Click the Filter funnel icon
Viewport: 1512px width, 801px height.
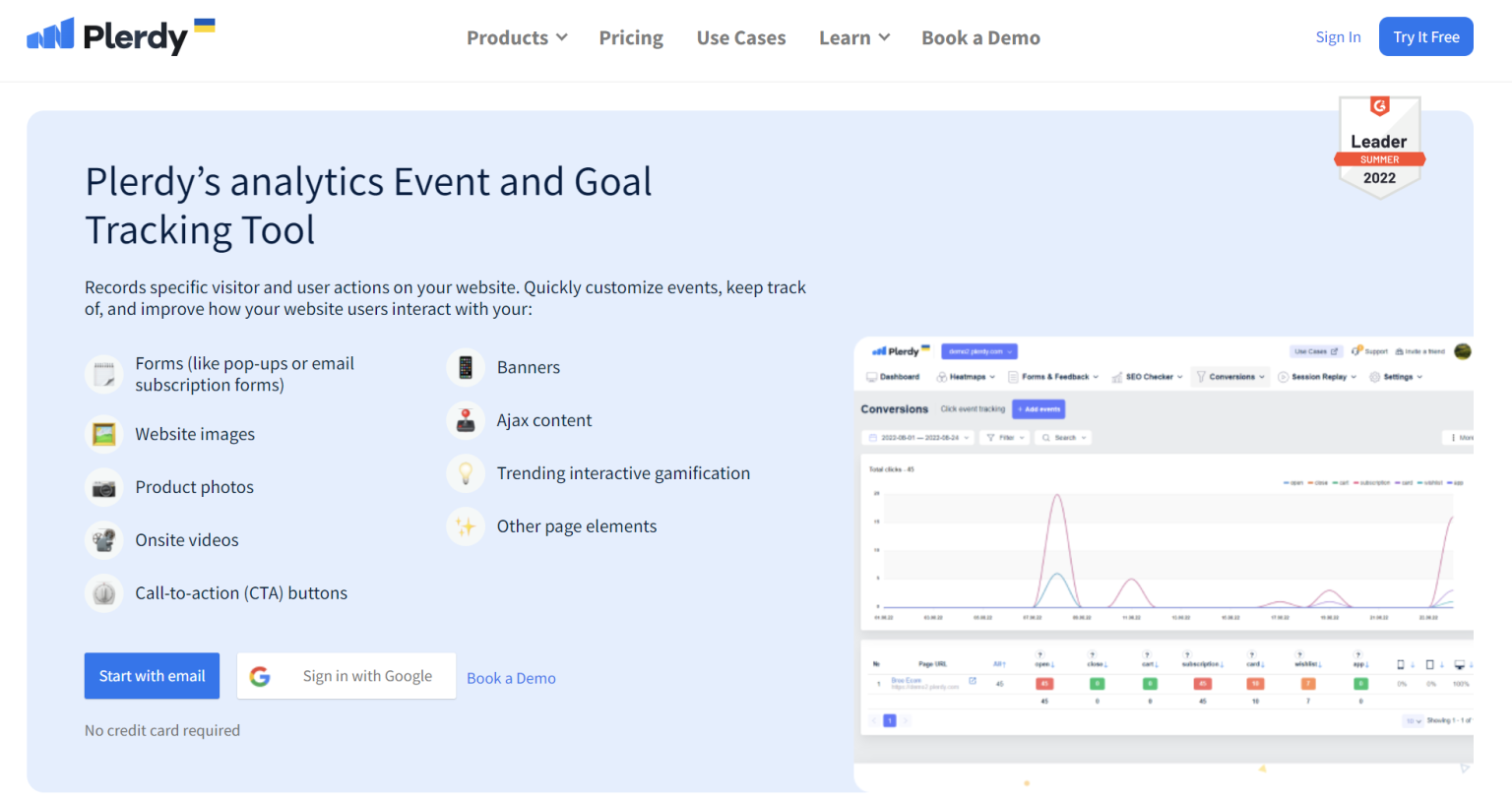[990, 437]
